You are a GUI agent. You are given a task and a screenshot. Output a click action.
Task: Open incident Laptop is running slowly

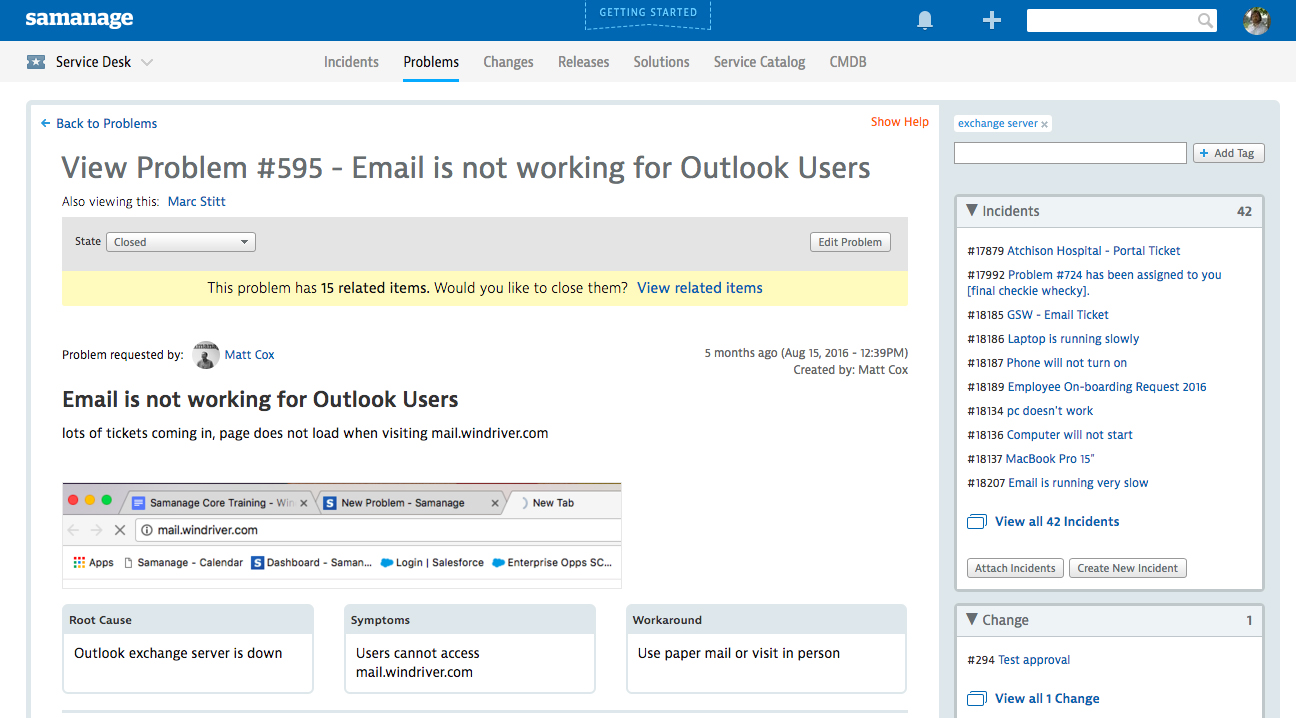pos(1073,339)
